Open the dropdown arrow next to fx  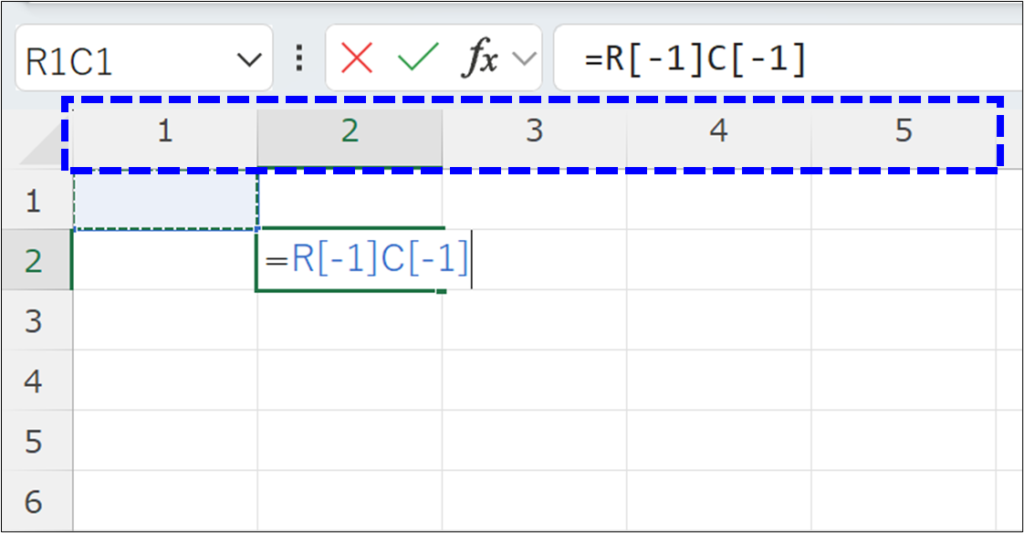[521, 59]
